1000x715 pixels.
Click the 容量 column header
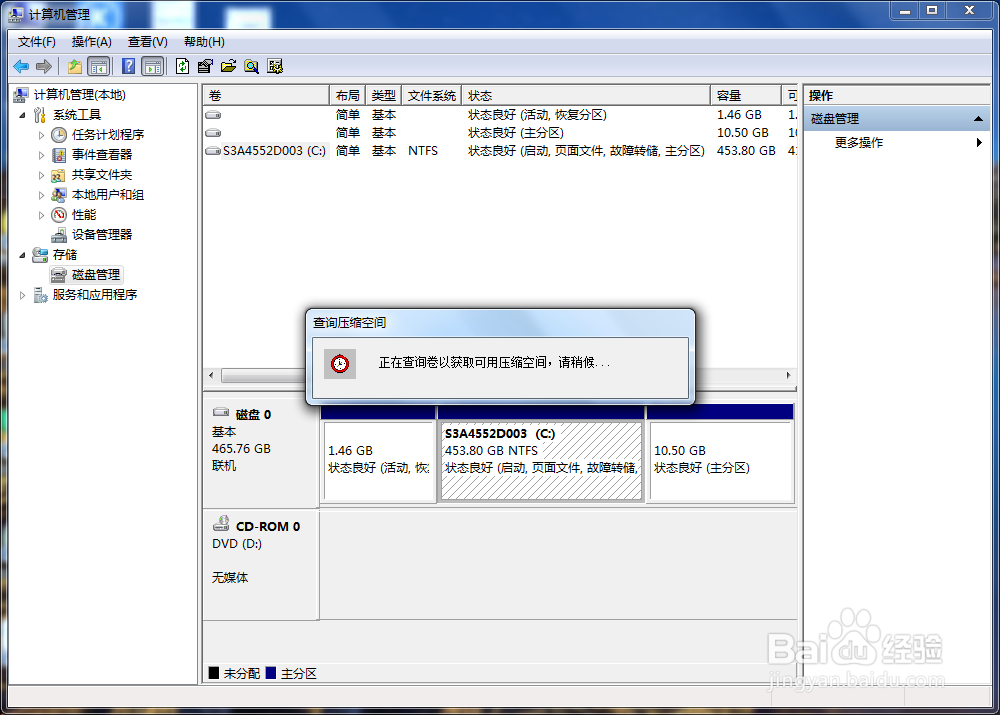[x=746, y=96]
